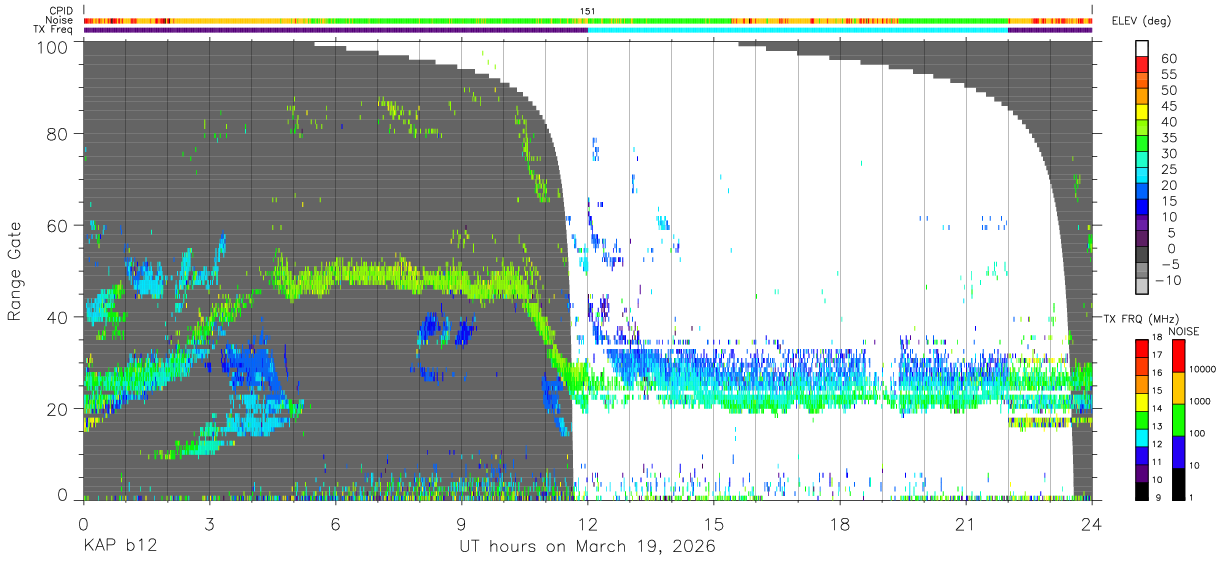Select the 30 label on ELEV colorbar
The height and width of the screenshot is (567, 1228).
(x=1167, y=154)
